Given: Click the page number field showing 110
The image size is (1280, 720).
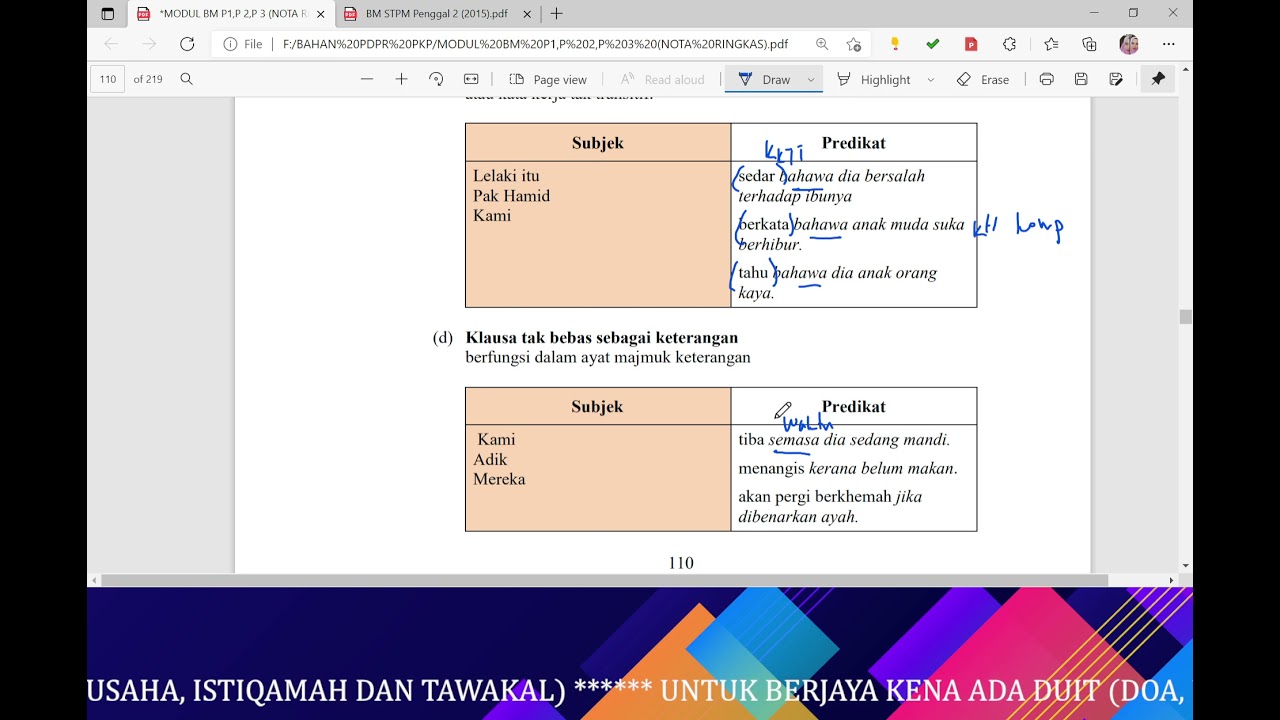Looking at the screenshot, I should (108, 79).
